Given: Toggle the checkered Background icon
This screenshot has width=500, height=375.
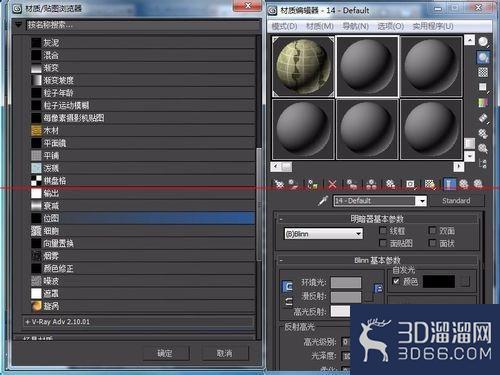Looking at the screenshot, I should (483, 72).
